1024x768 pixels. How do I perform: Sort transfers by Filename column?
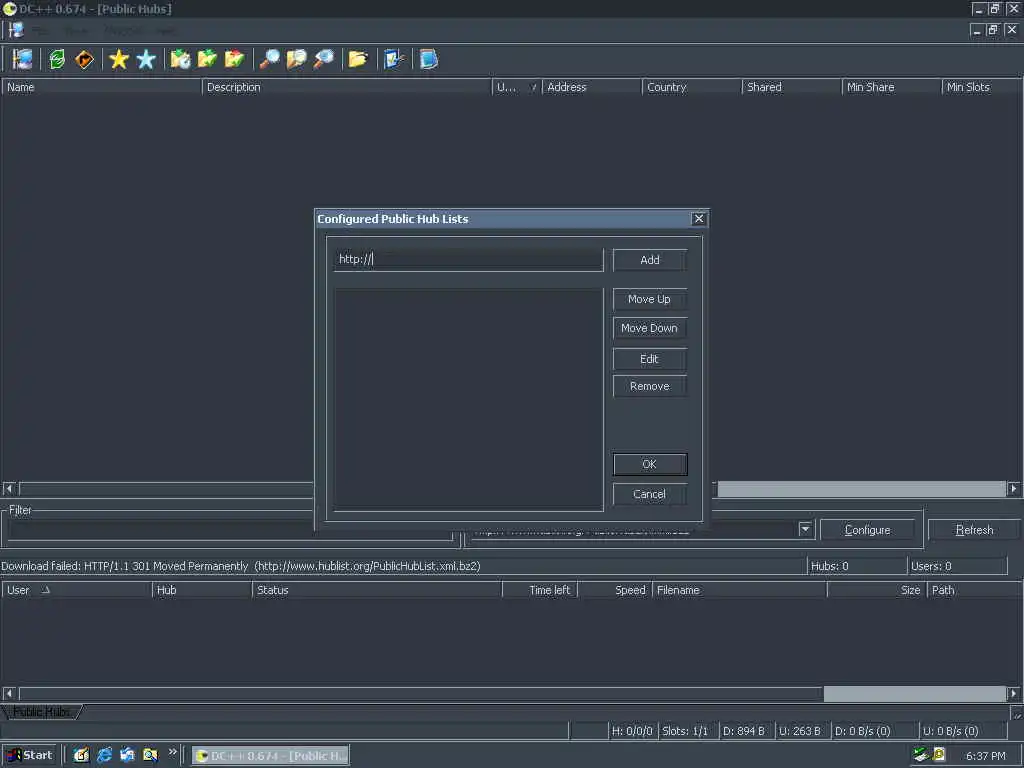point(739,590)
